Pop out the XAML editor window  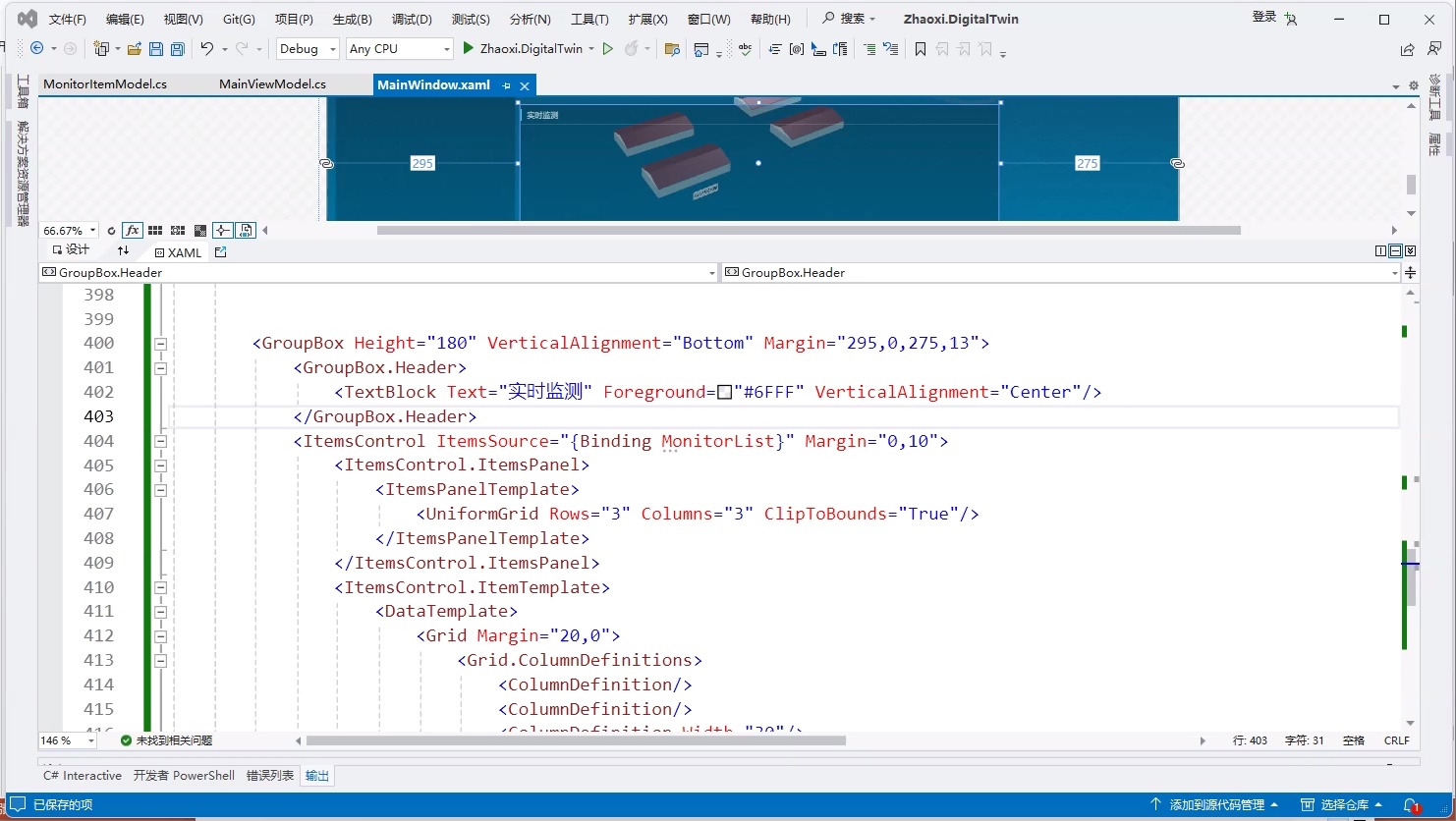coord(220,252)
